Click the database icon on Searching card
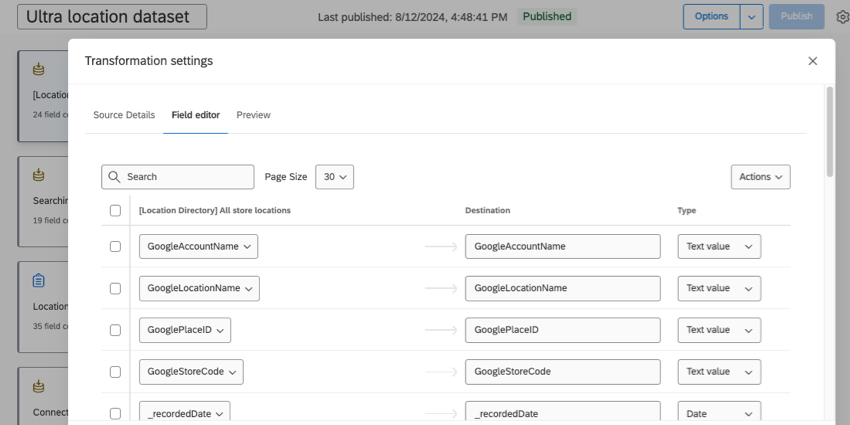850x425 pixels. (x=38, y=175)
